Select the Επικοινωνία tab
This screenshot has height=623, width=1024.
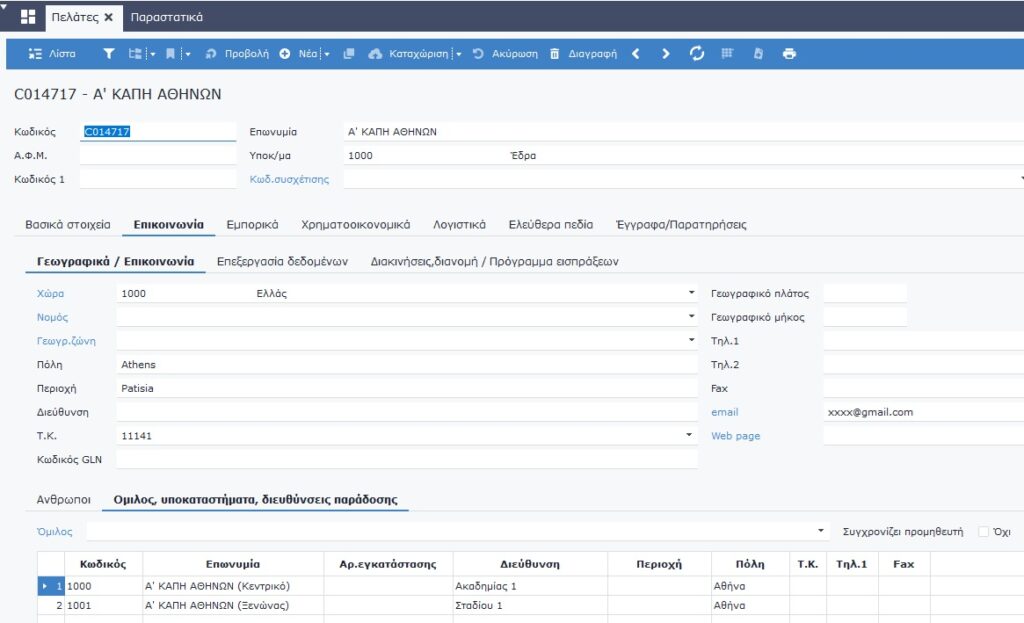(x=168, y=225)
